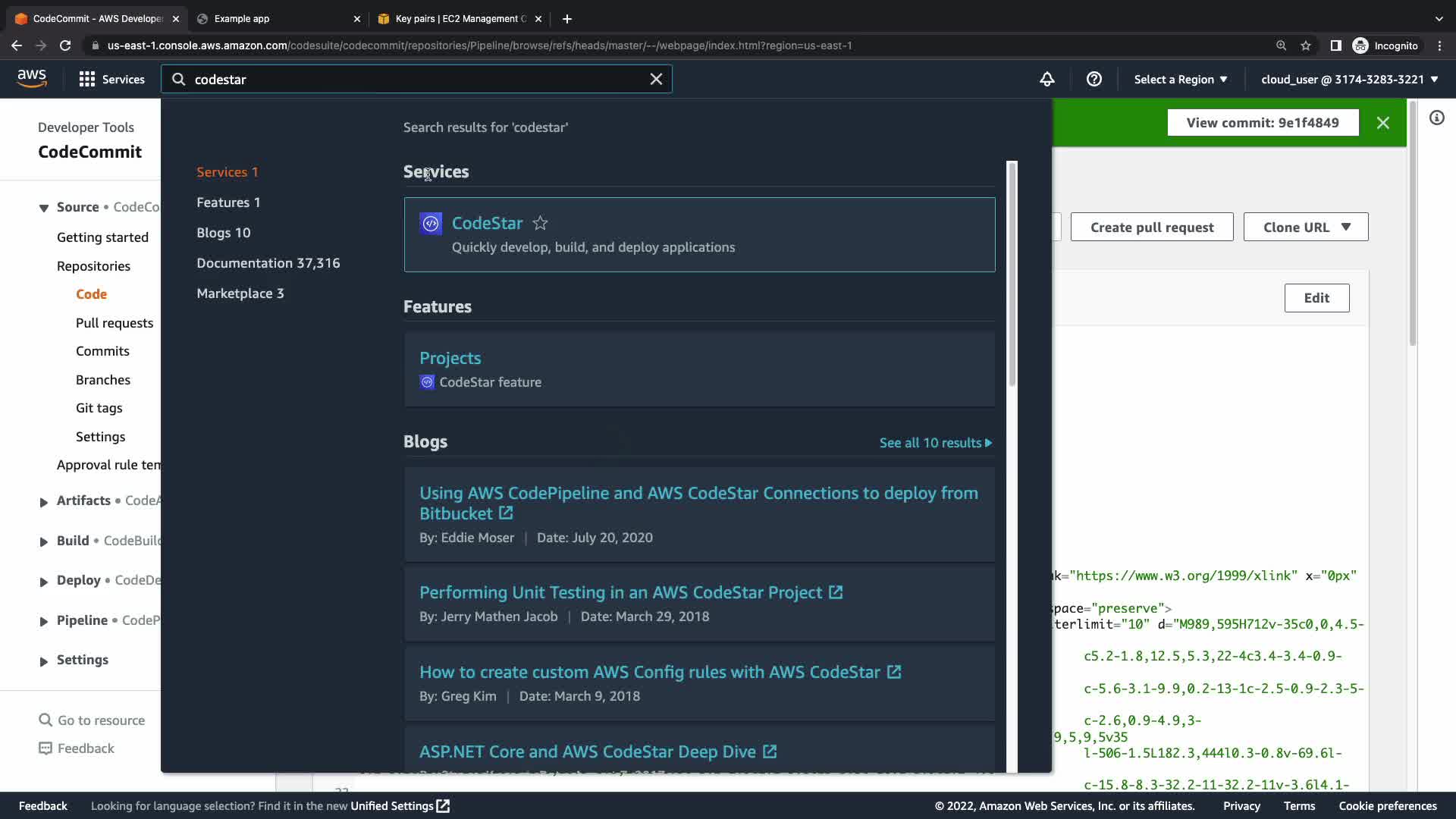Image resolution: width=1456 pixels, height=819 pixels.
Task: Bookmark this page with star icon
Action: pos(1305,45)
